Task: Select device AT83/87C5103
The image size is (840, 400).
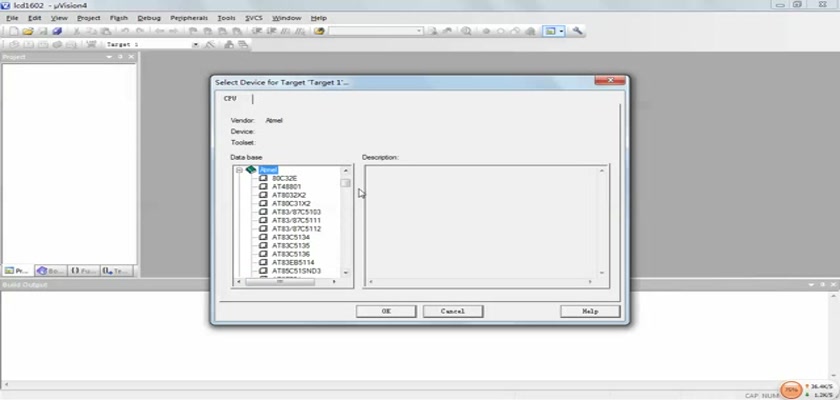Action: click(x=296, y=212)
